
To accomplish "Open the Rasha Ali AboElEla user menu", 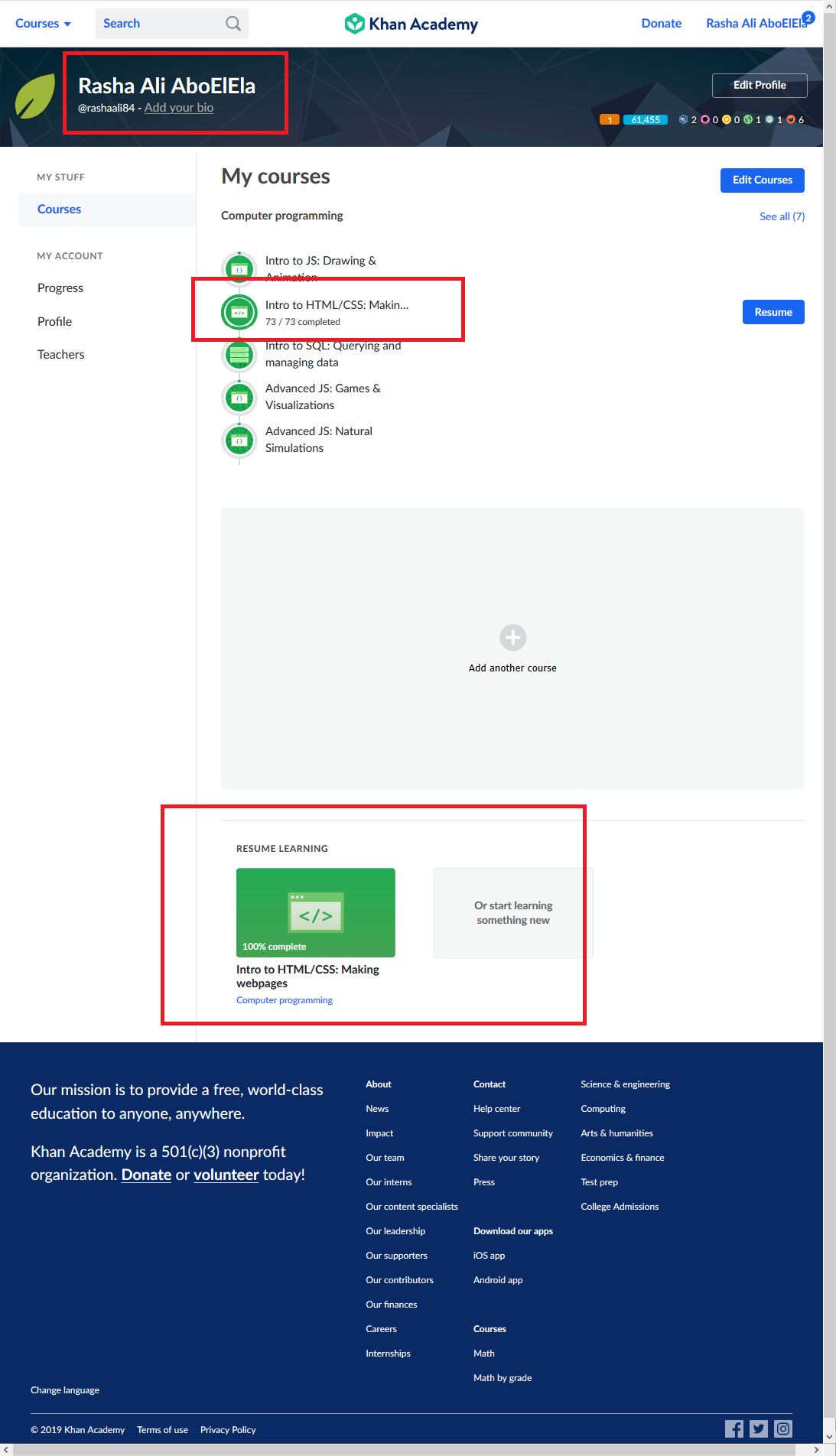I will 756,24.
